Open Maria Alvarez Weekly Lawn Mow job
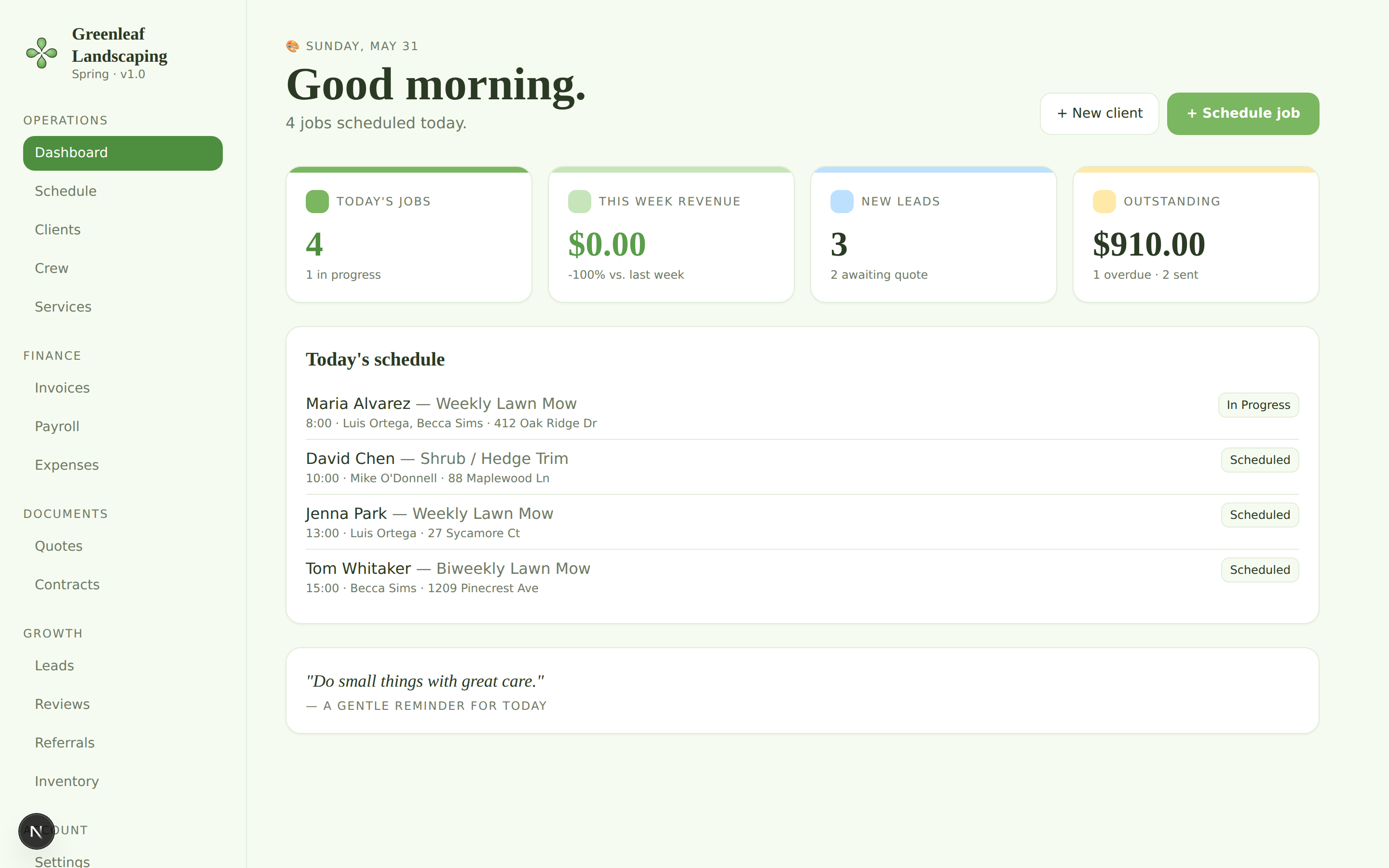This screenshot has height=868, width=1389. click(802, 412)
